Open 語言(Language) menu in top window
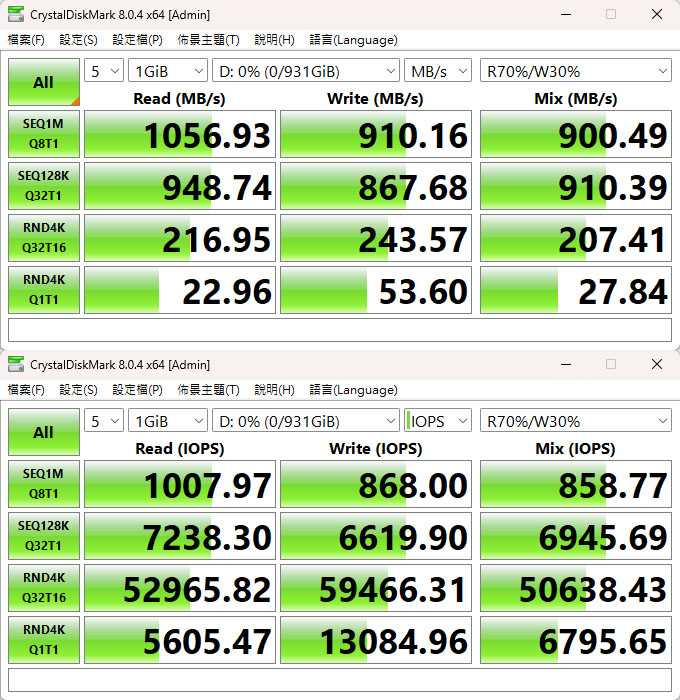The height and width of the screenshot is (700, 680). 353,40
